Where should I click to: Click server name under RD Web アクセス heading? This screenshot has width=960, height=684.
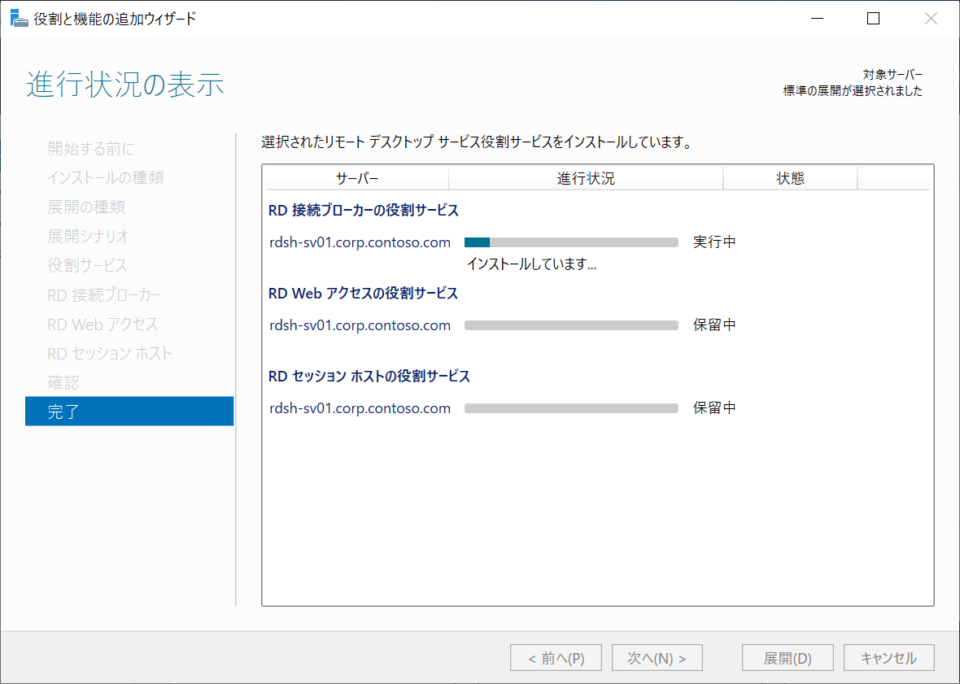[360, 325]
